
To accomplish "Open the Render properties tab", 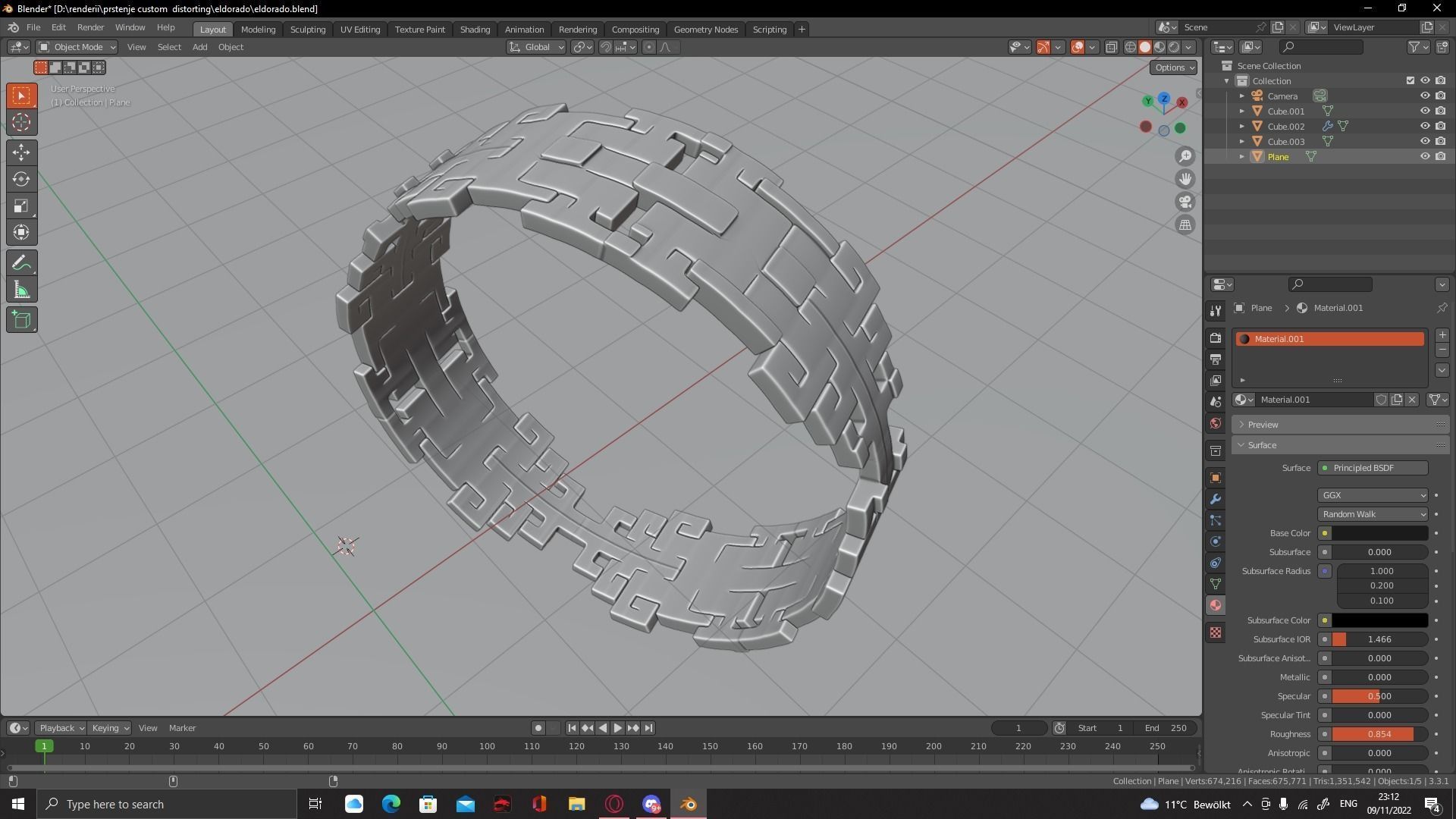I will (x=1216, y=338).
